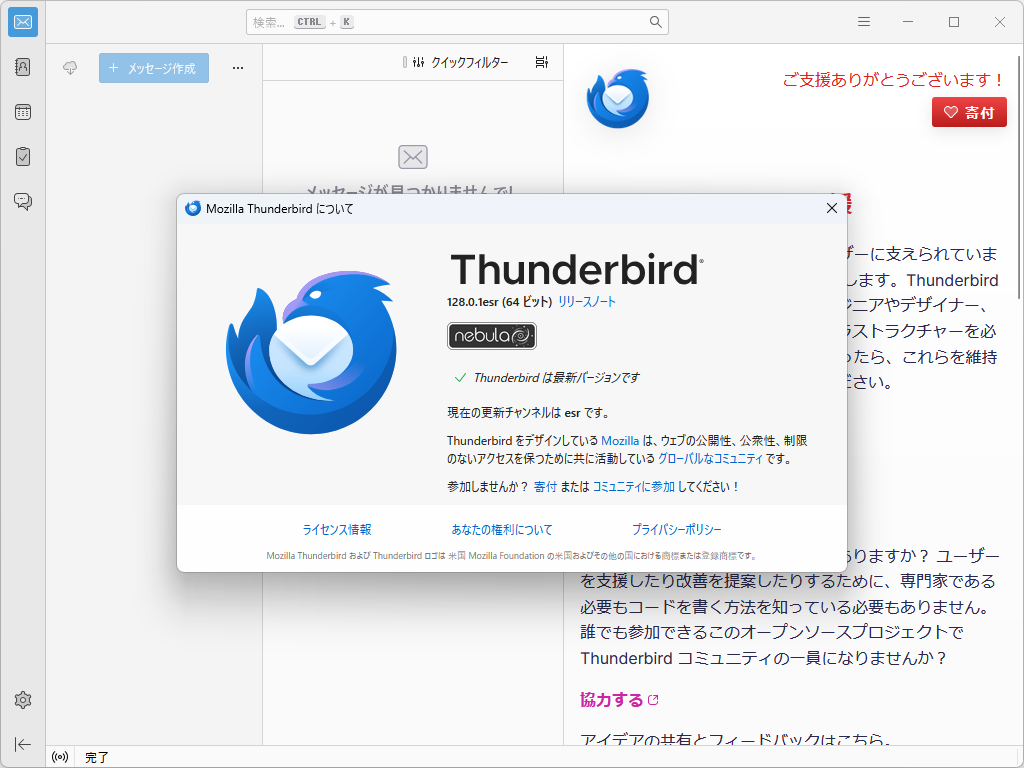Open the Chat space in the sidebar
The image size is (1024, 768).
click(22, 201)
